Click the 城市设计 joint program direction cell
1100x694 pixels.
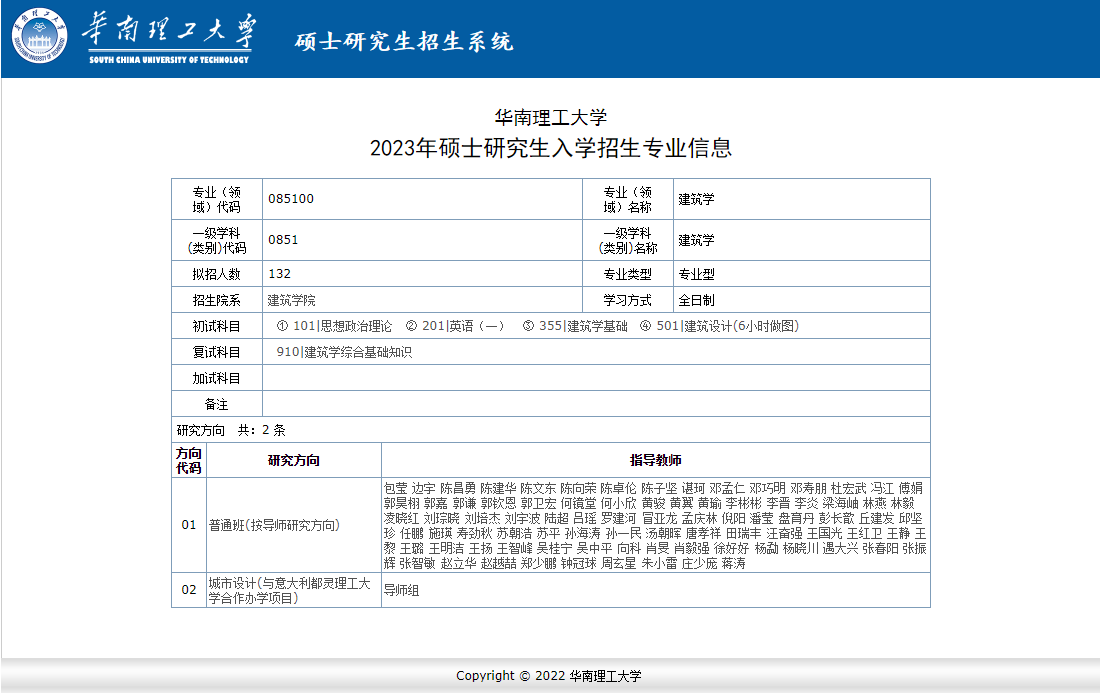pos(294,590)
